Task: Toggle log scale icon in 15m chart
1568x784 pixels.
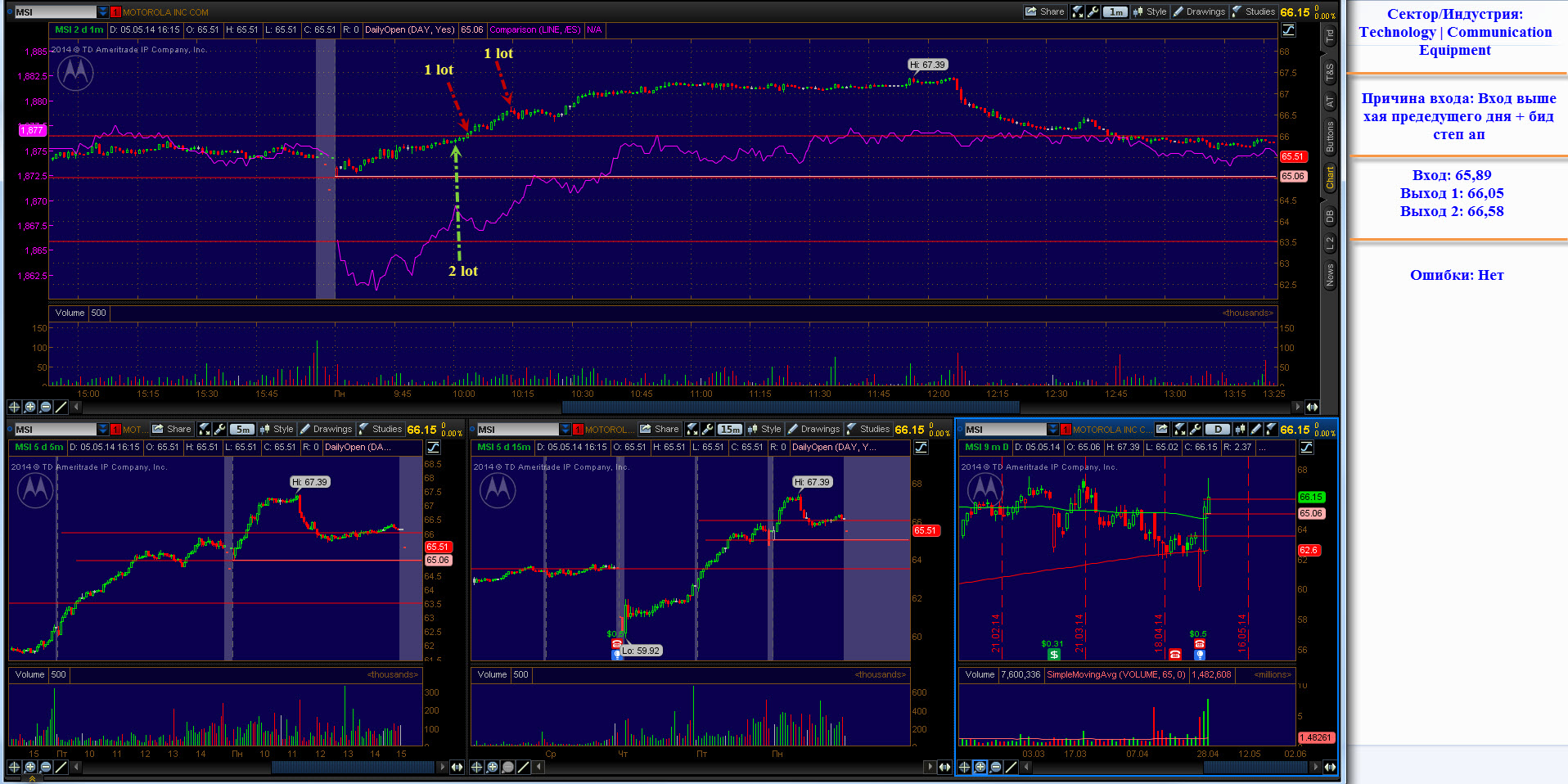Action: (x=921, y=448)
